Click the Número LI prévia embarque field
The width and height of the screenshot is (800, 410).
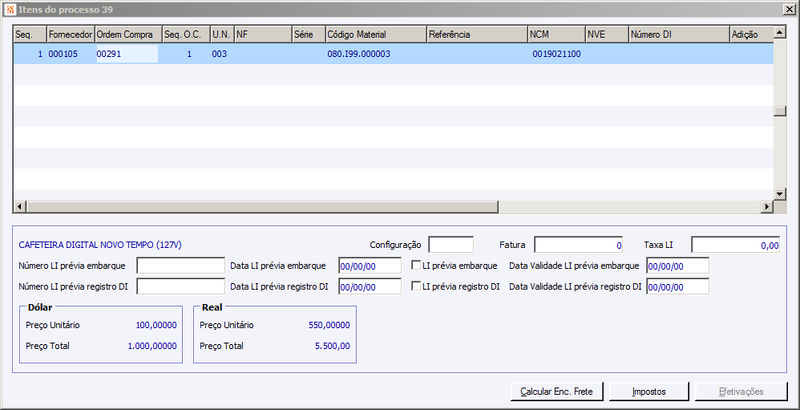pyautogui.click(x=181, y=265)
